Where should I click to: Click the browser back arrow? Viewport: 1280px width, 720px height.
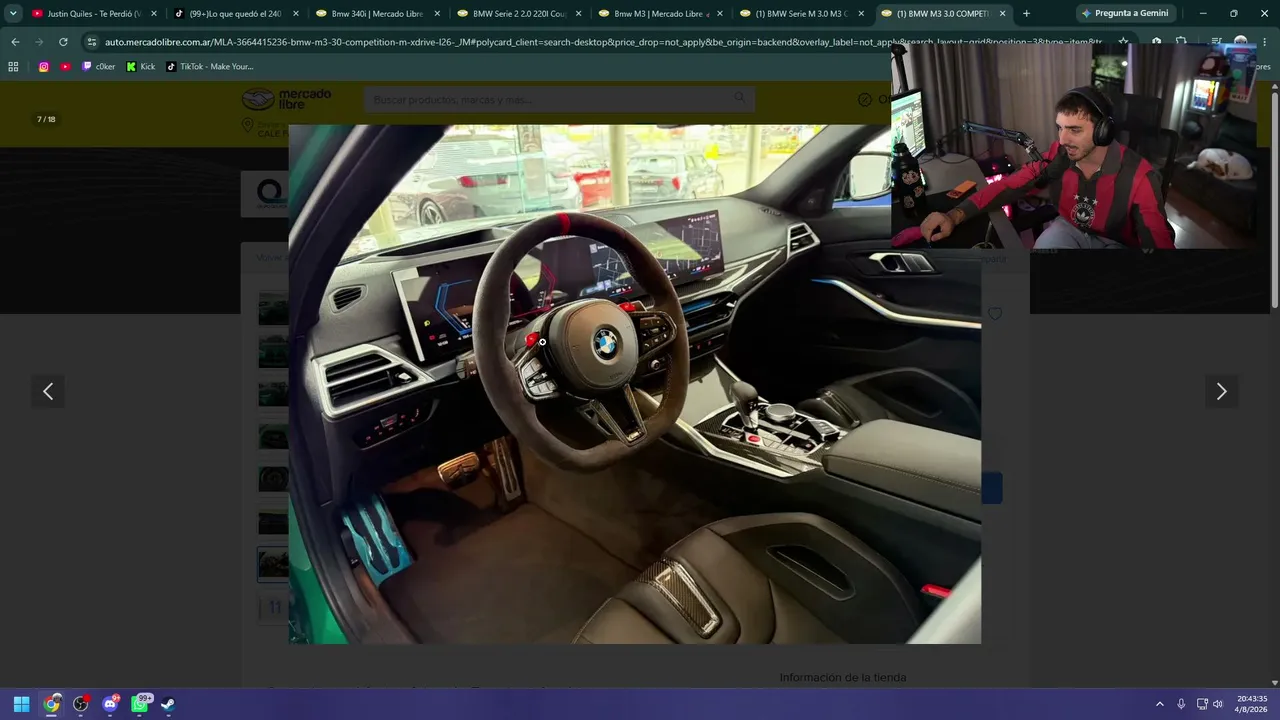coord(15,42)
